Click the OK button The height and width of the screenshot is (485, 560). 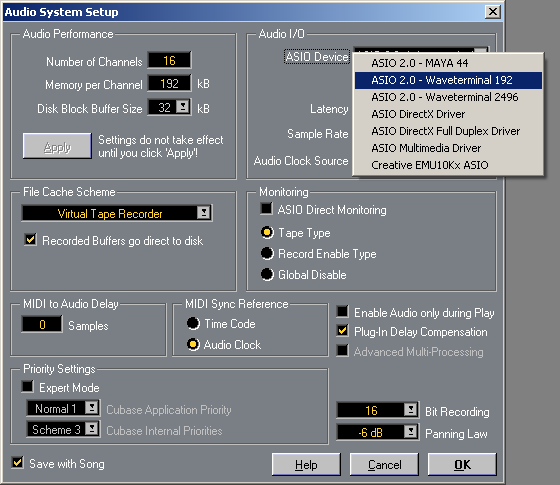(x=462, y=464)
